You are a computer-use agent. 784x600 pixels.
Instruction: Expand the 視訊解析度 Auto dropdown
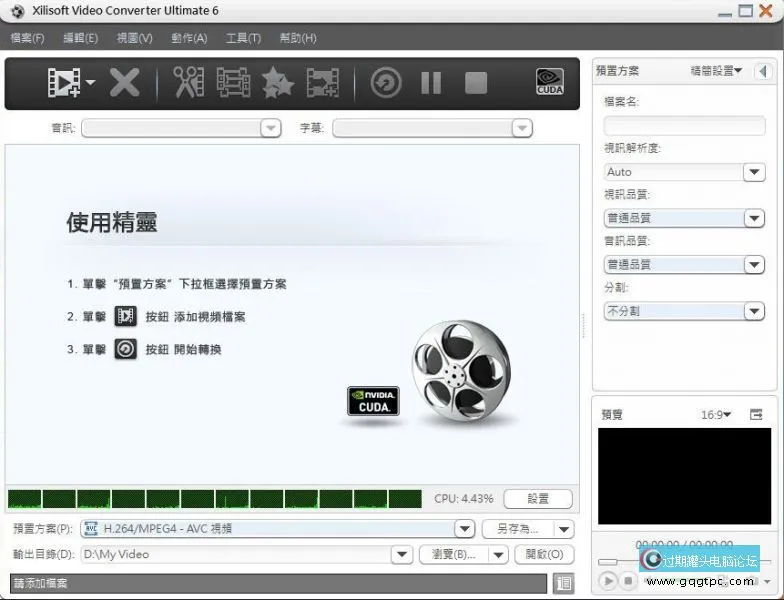click(754, 172)
